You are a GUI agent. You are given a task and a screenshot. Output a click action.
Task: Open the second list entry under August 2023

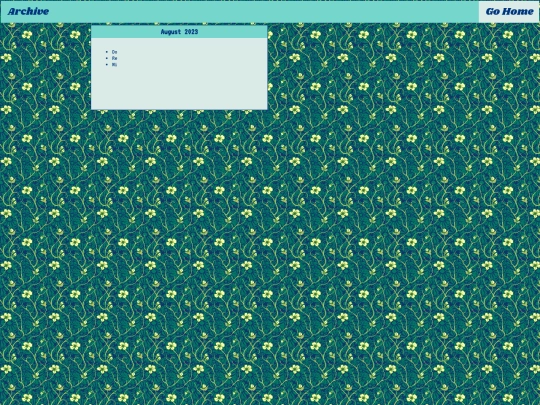pos(114,58)
